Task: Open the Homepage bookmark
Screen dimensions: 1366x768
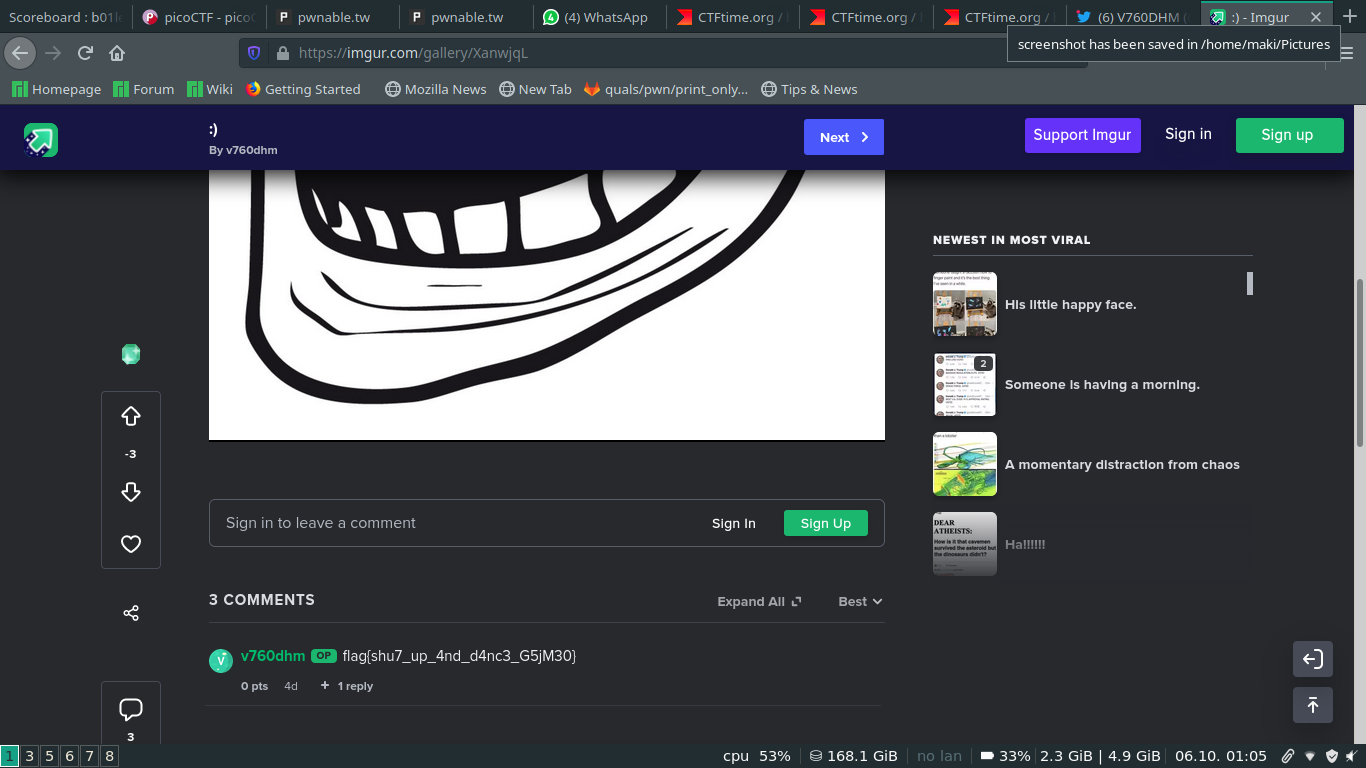Action: (x=57, y=89)
